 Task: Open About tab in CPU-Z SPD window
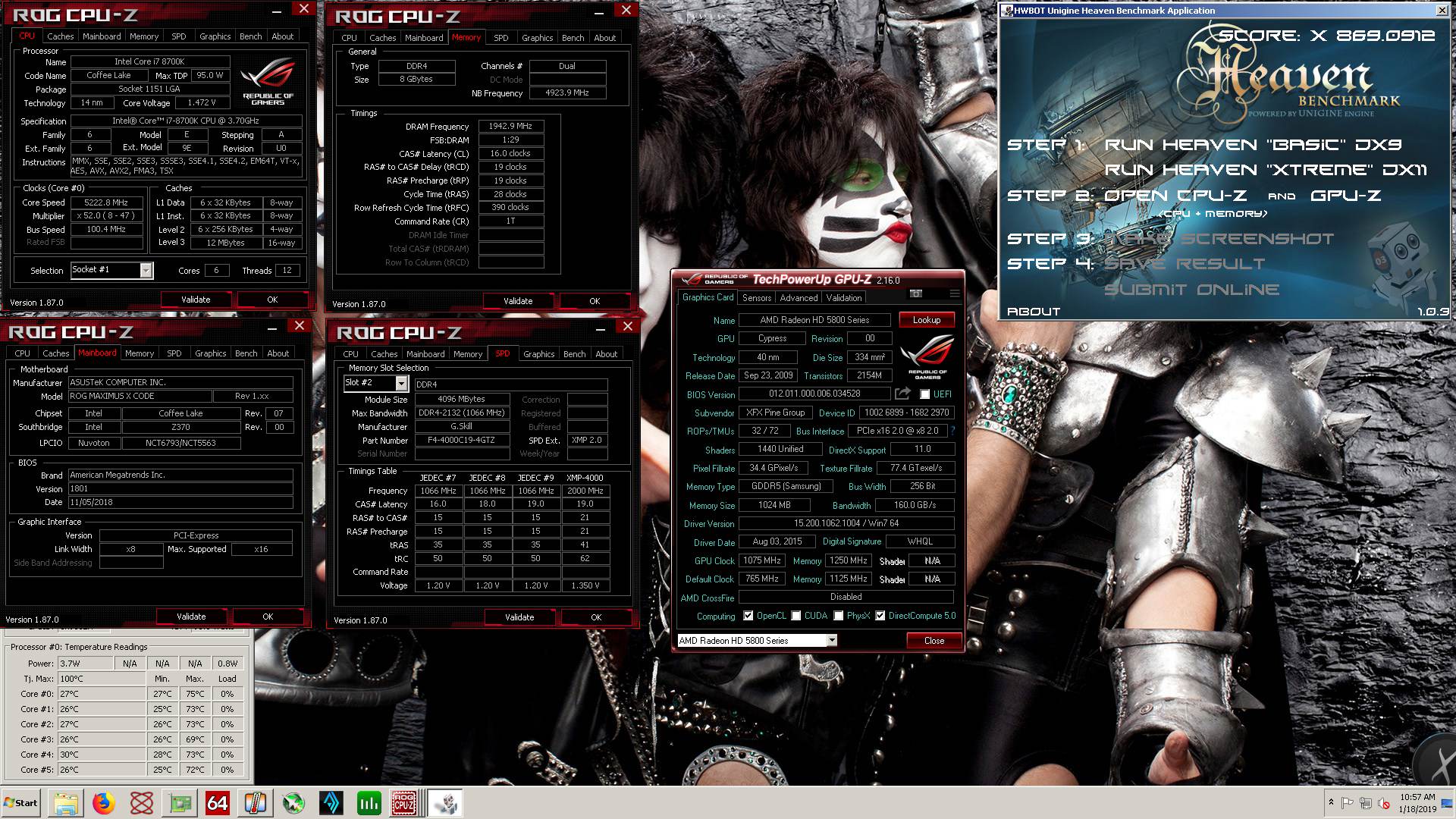[607, 354]
